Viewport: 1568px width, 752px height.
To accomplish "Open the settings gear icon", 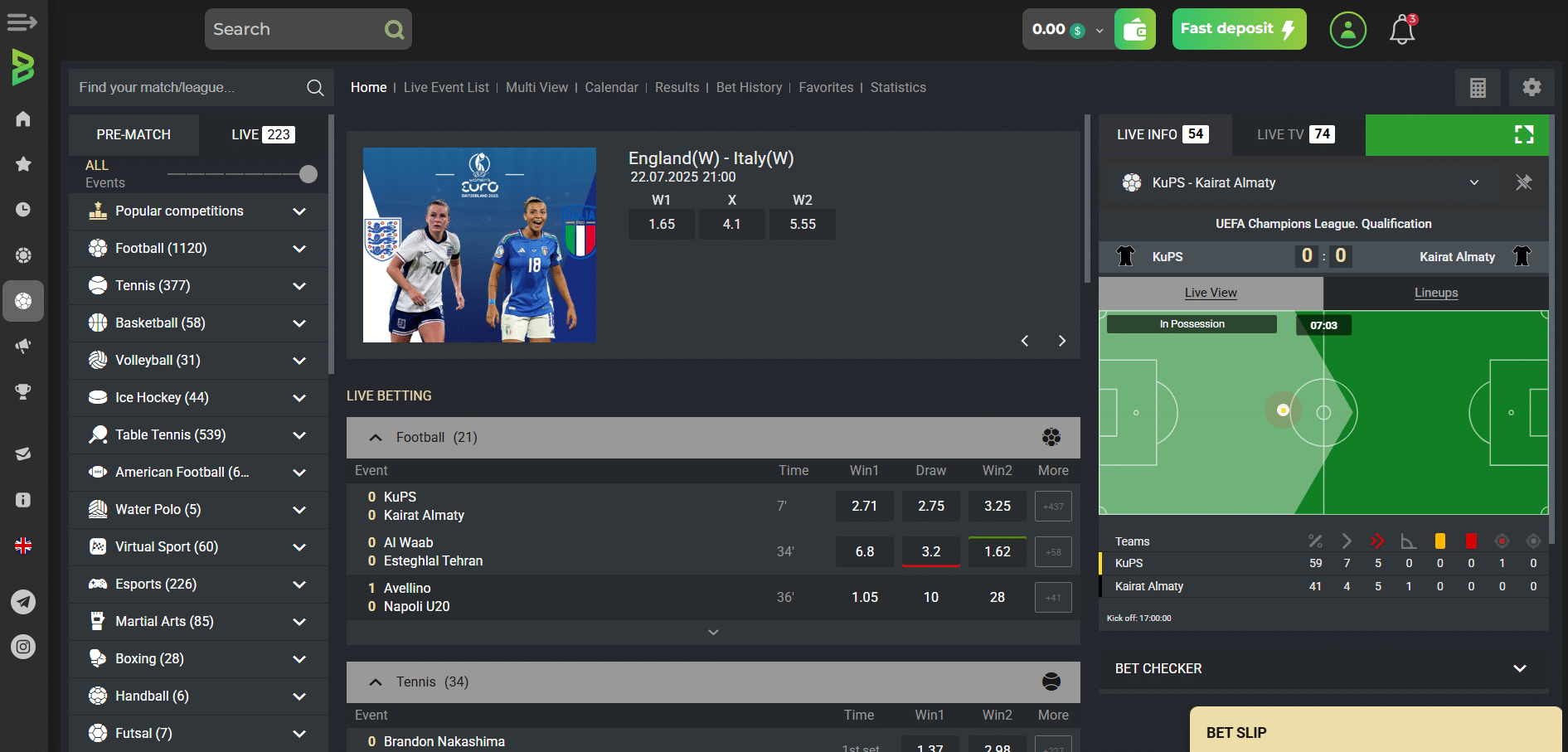I will [x=1532, y=87].
